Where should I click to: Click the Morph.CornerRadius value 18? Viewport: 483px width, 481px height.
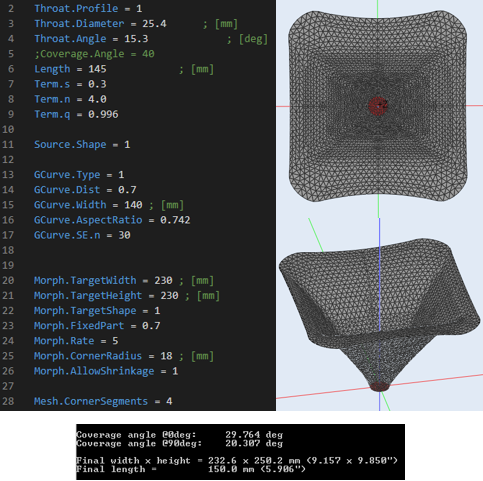[166, 356]
